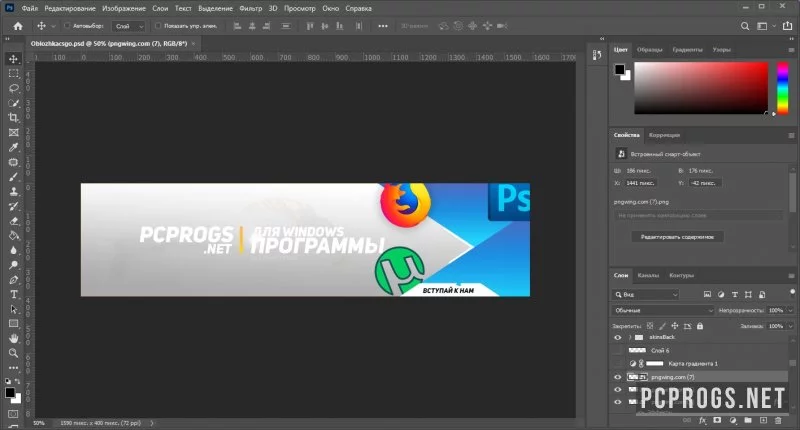This screenshot has height=430, width=800.
Task: Click the Home icon in options bar
Action: 18,26
